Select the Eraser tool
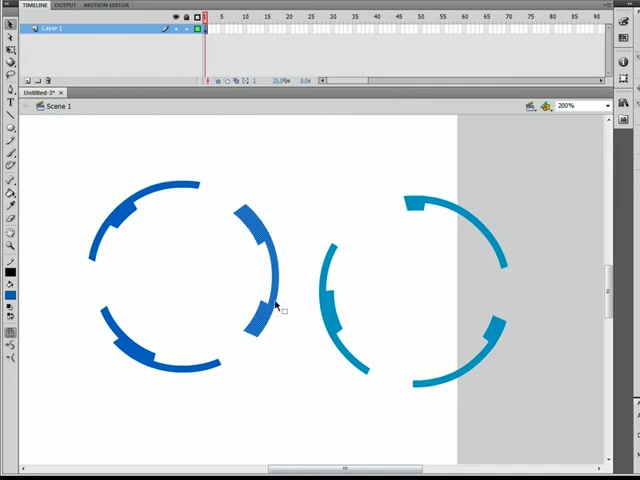Image resolution: width=640 pixels, height=480 pixels. [x=10, y=218]
